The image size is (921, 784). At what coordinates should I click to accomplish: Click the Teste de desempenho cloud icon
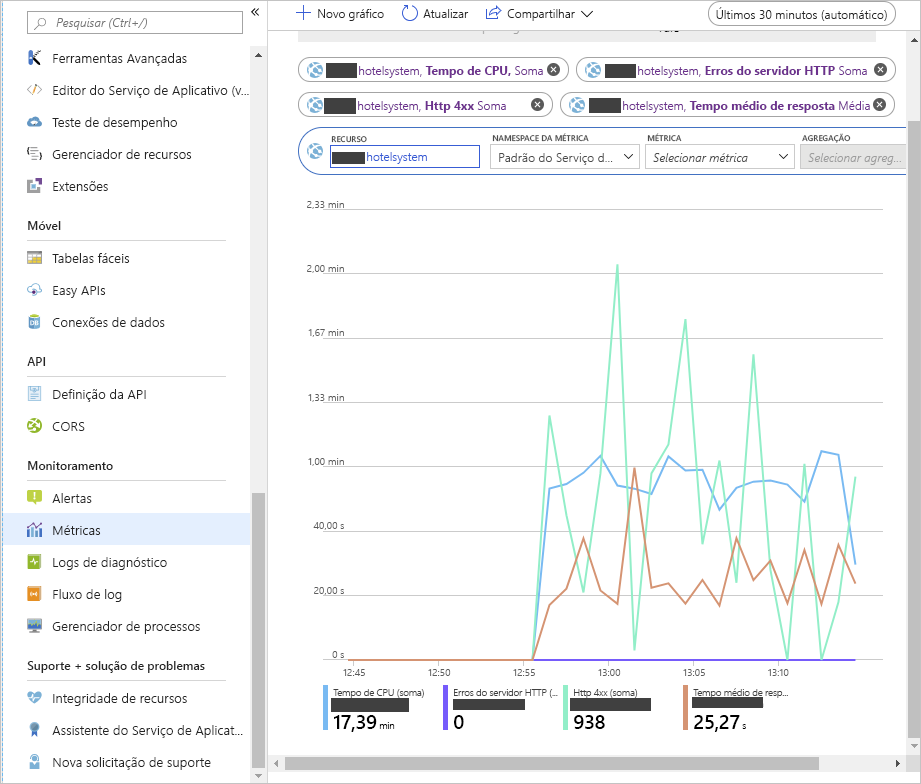(35, 122)
